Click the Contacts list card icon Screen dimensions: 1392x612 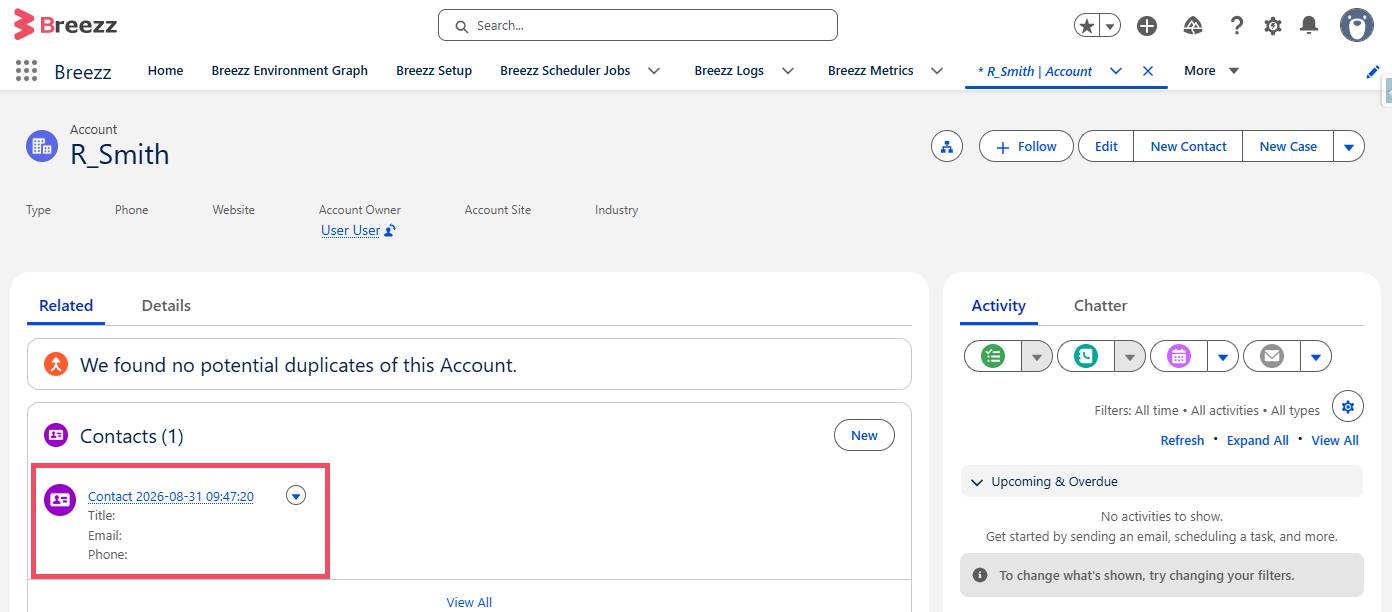(x=55, y=435)
